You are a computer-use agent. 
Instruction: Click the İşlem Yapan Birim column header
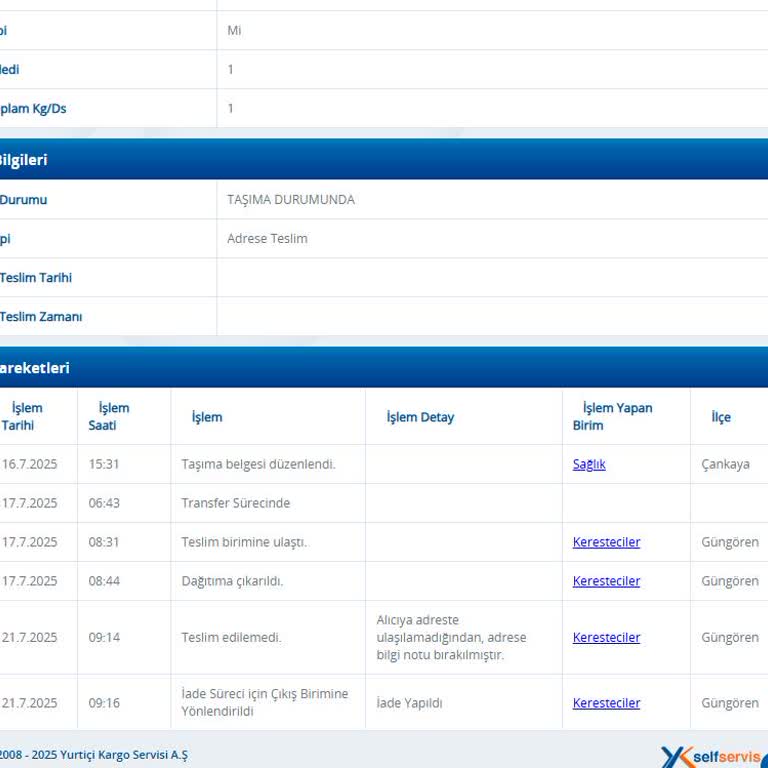(x=612, y=416)
